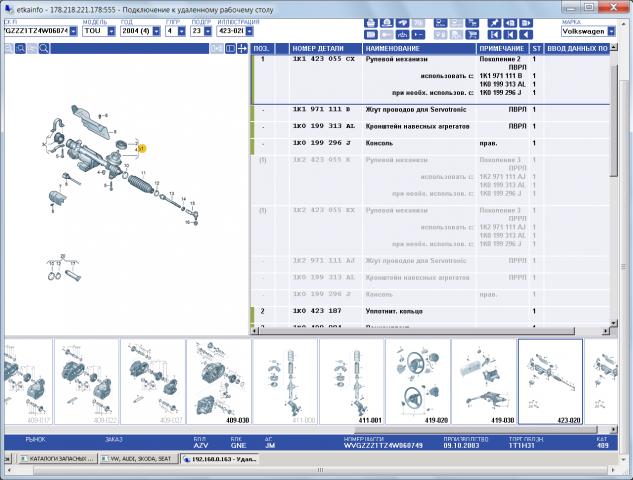Image resolution: width=633 pixels, height=480 pixels.
Task: Click the НОМЕР ДЕТАЛИ column header
Action: coord(326,49)
